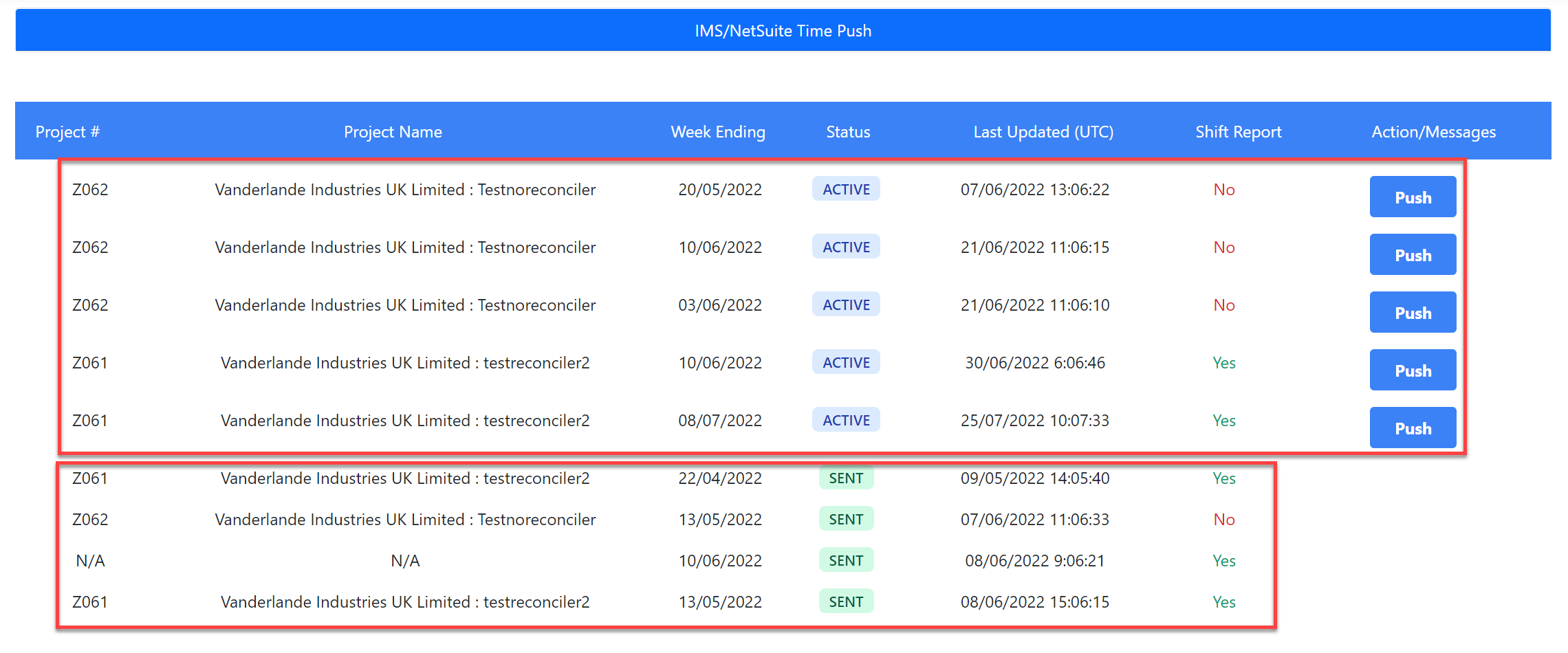Click Testnoreconciler project name for week 03/06/2022
This screenshot has height=653, width=1568.
pos(405,305)
